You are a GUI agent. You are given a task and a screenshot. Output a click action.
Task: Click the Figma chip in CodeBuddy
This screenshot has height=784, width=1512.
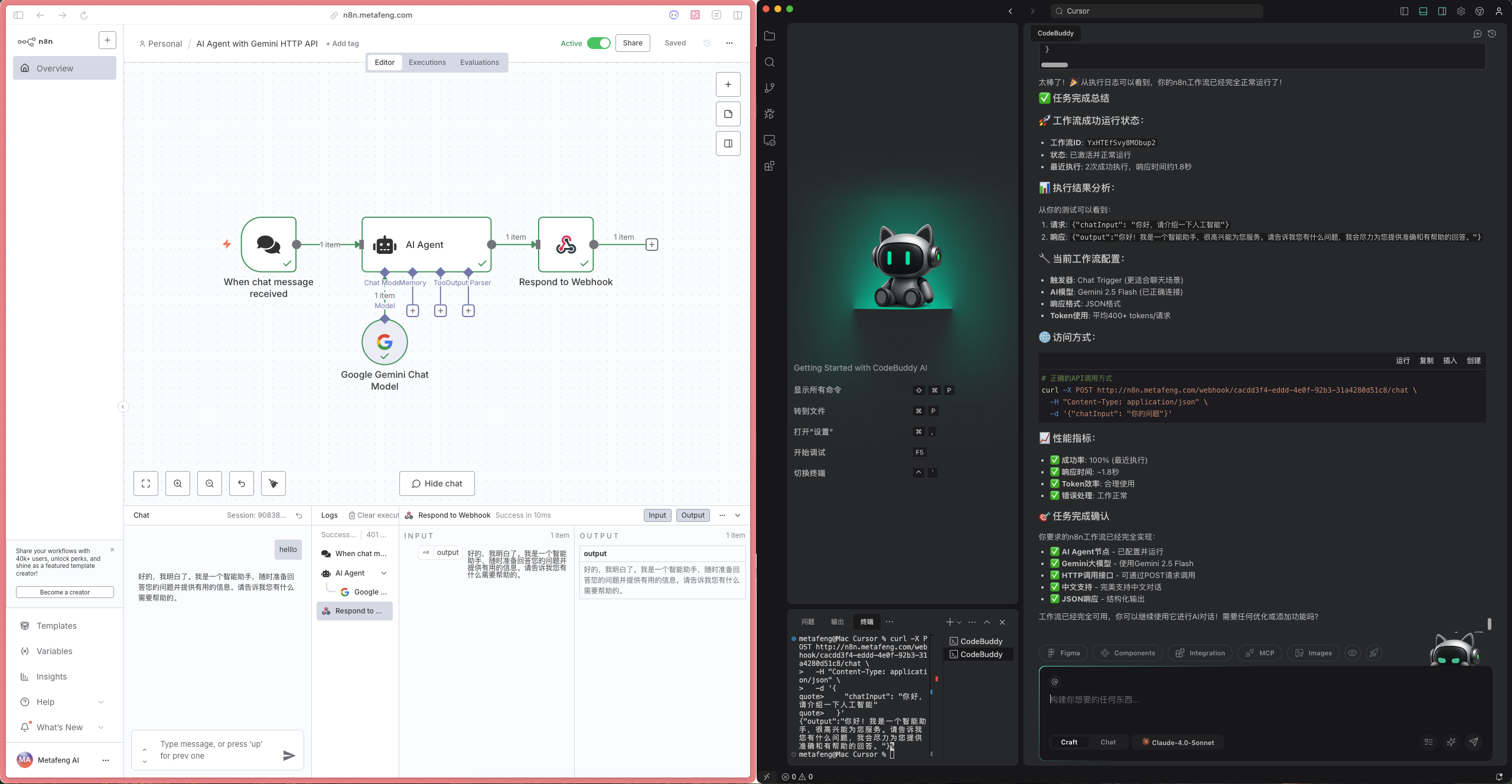[x=1064, y=653]
